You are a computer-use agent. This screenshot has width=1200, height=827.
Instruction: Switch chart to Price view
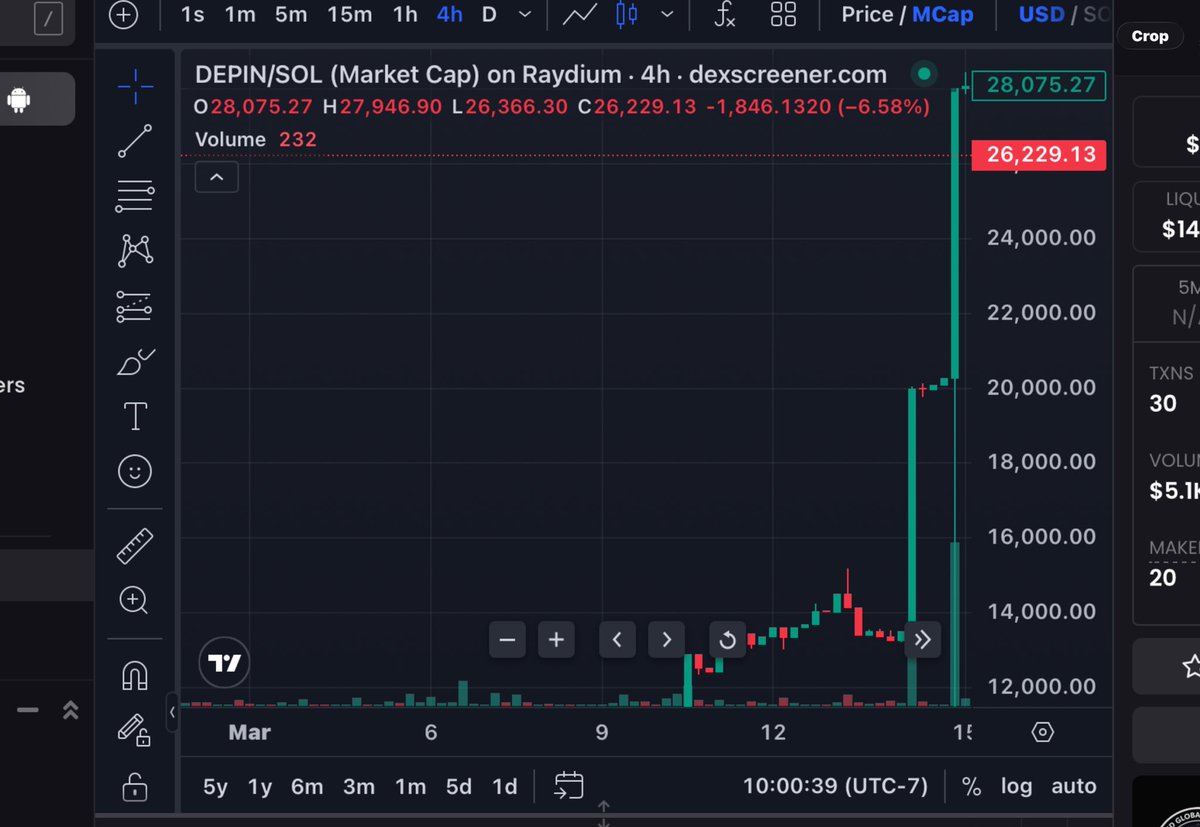coord(867,14)
